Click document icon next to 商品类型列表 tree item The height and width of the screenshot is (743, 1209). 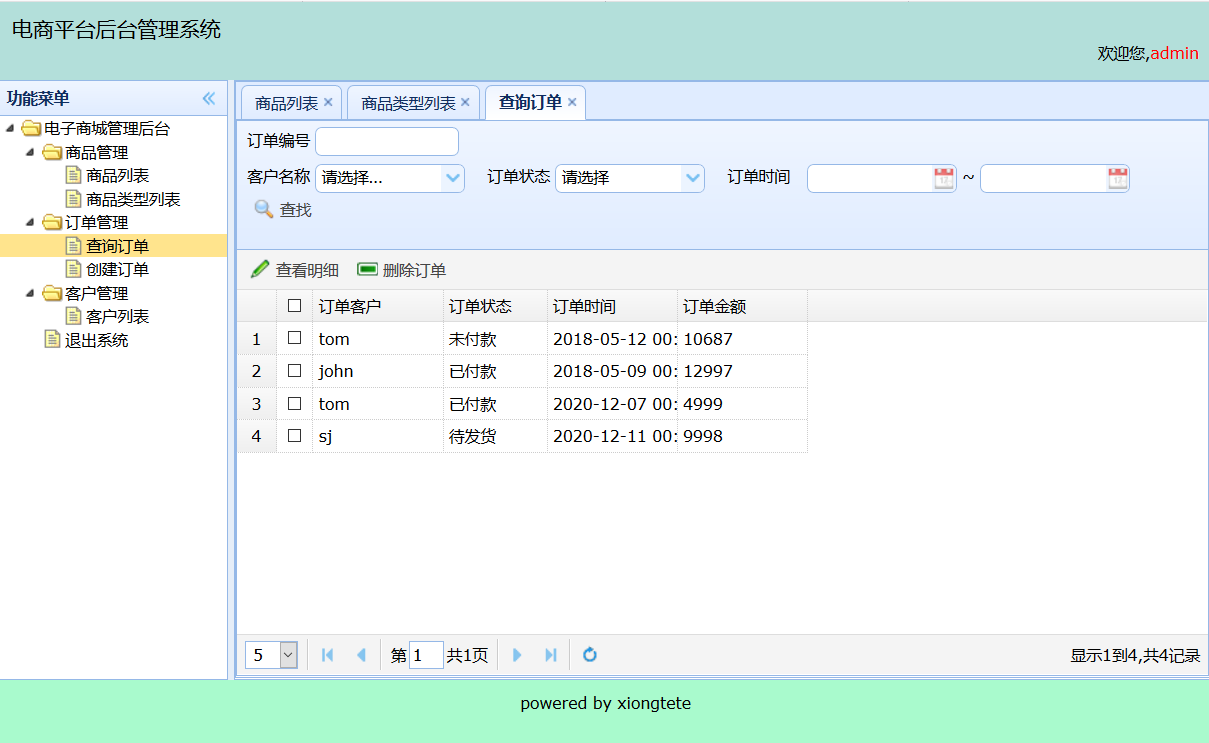pyautogui.click(x=73, y=199)
